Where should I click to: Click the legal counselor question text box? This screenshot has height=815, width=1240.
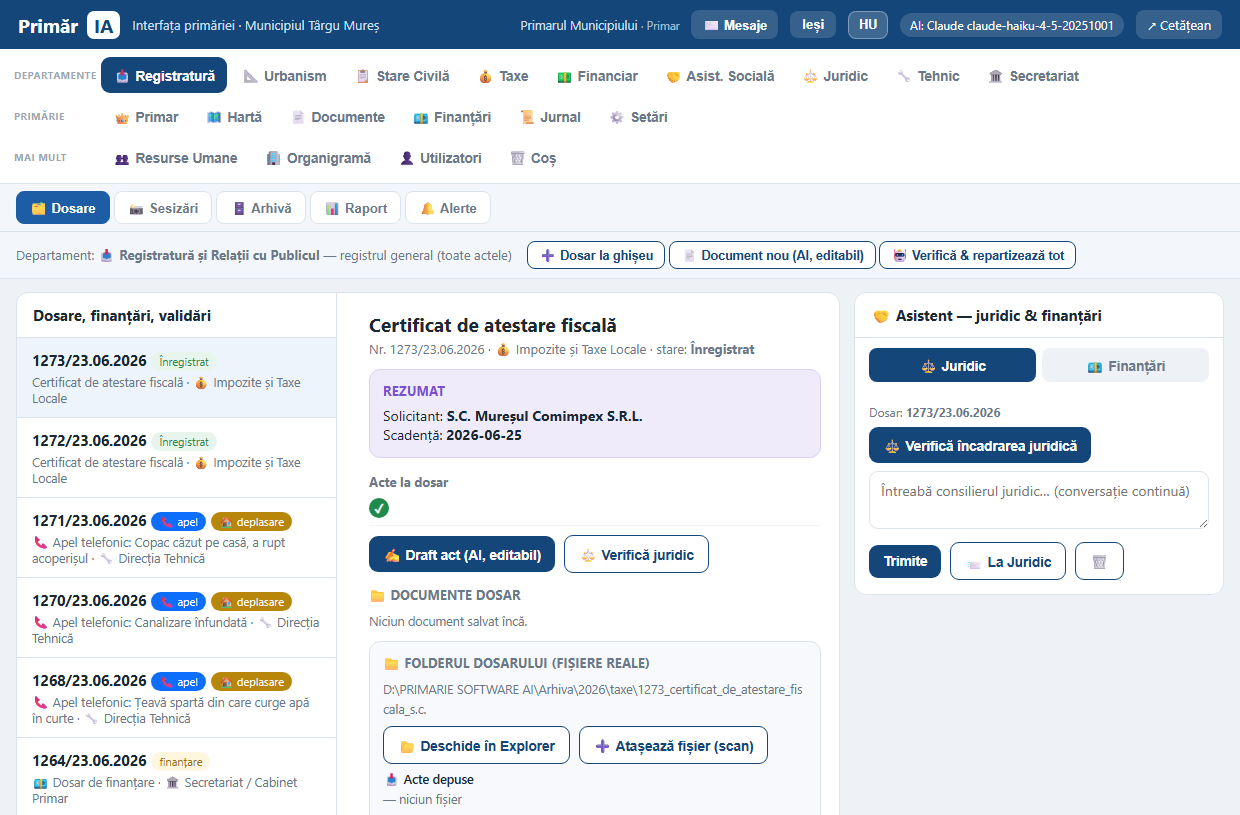point(1039,500)
